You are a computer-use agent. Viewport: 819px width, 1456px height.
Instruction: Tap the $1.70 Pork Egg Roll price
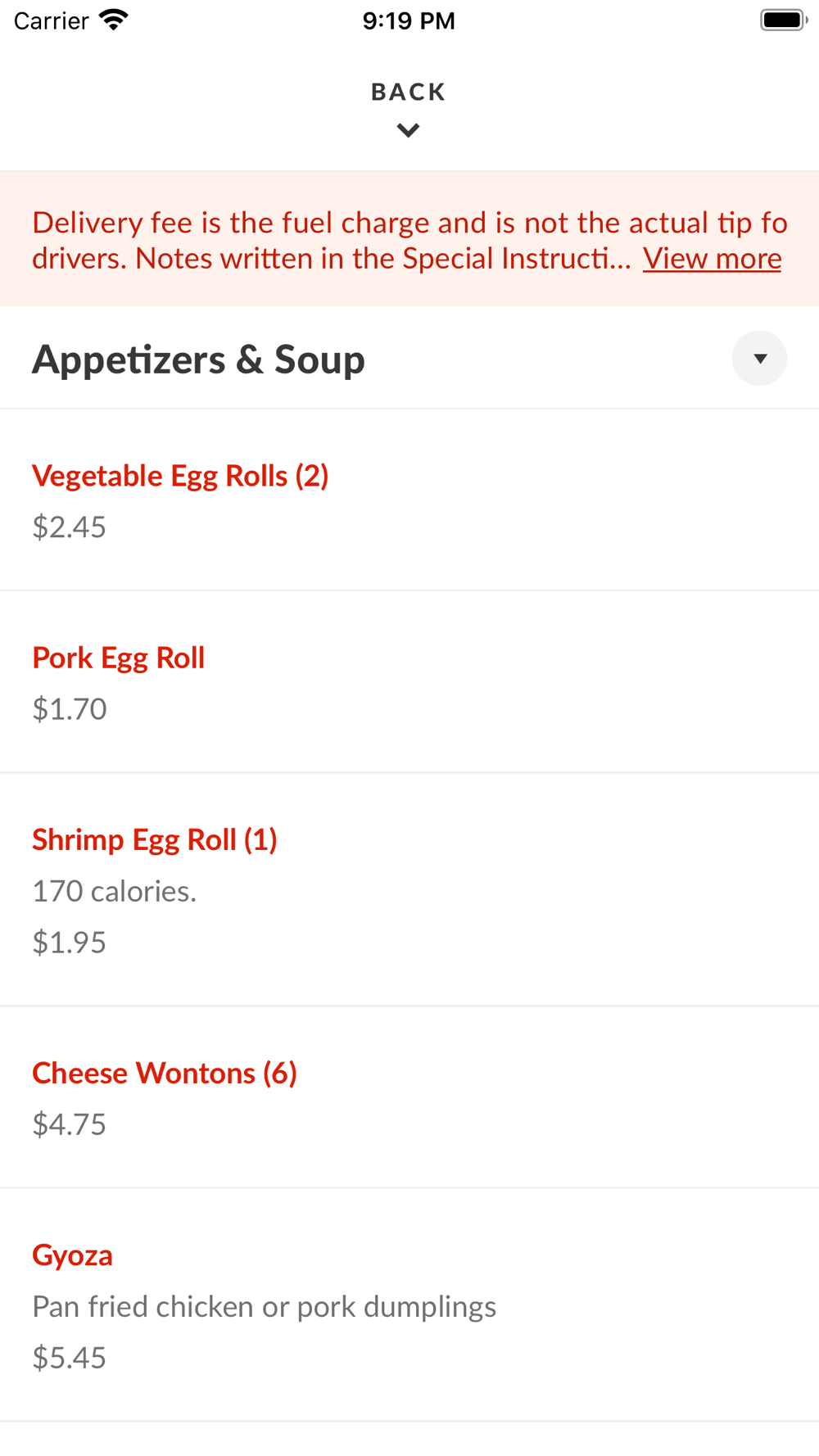pyautogui.click(x=70, y=709)
